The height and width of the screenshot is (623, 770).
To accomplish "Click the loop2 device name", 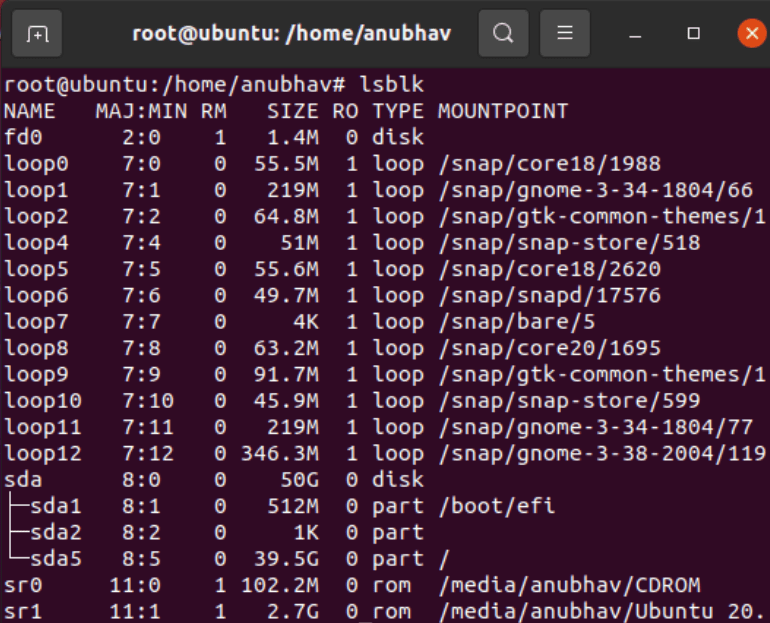I will coord(36,217).
